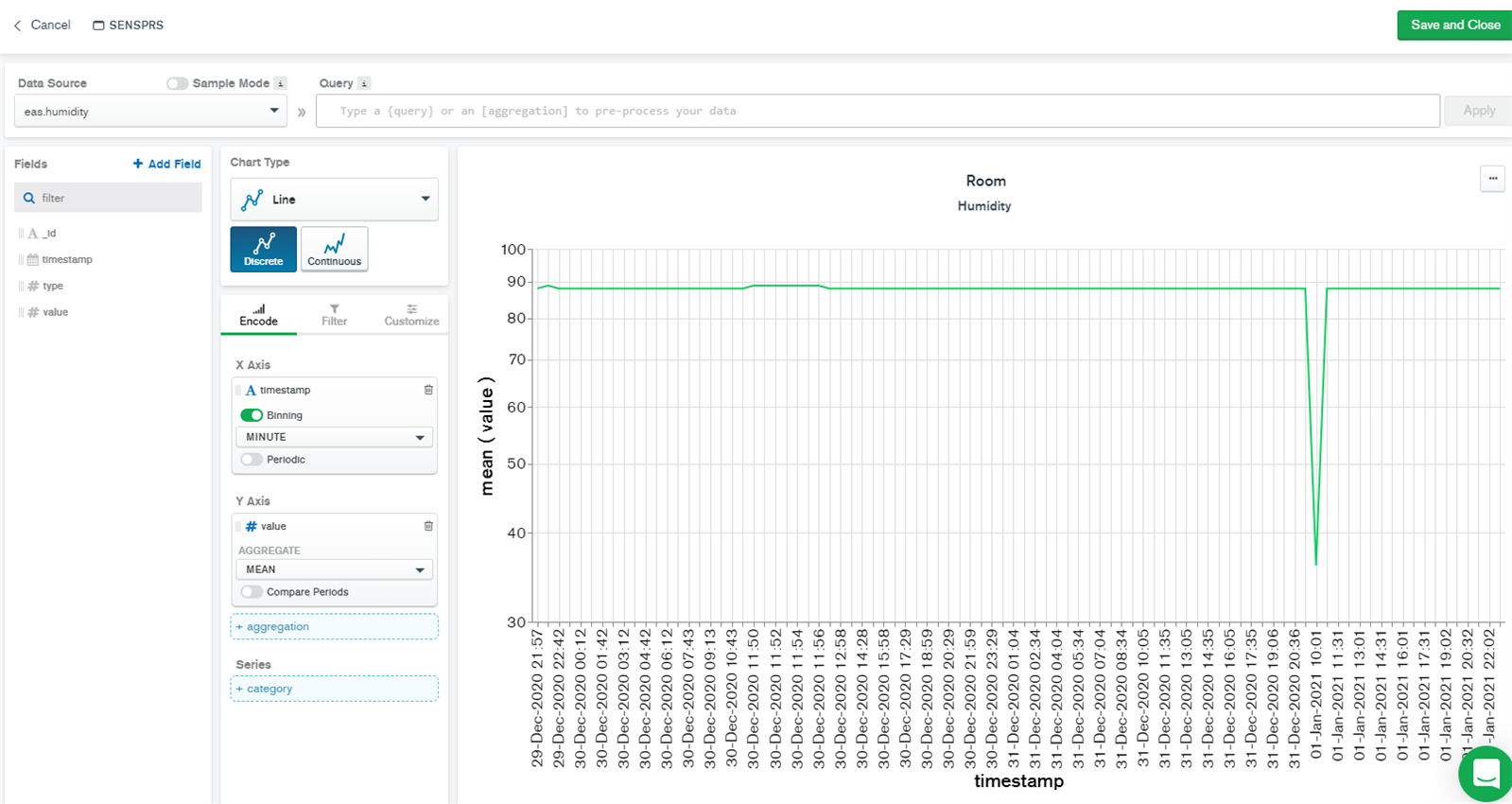Expand the Line chart type dropdown

pyautogui.click(x=334, y=200)
